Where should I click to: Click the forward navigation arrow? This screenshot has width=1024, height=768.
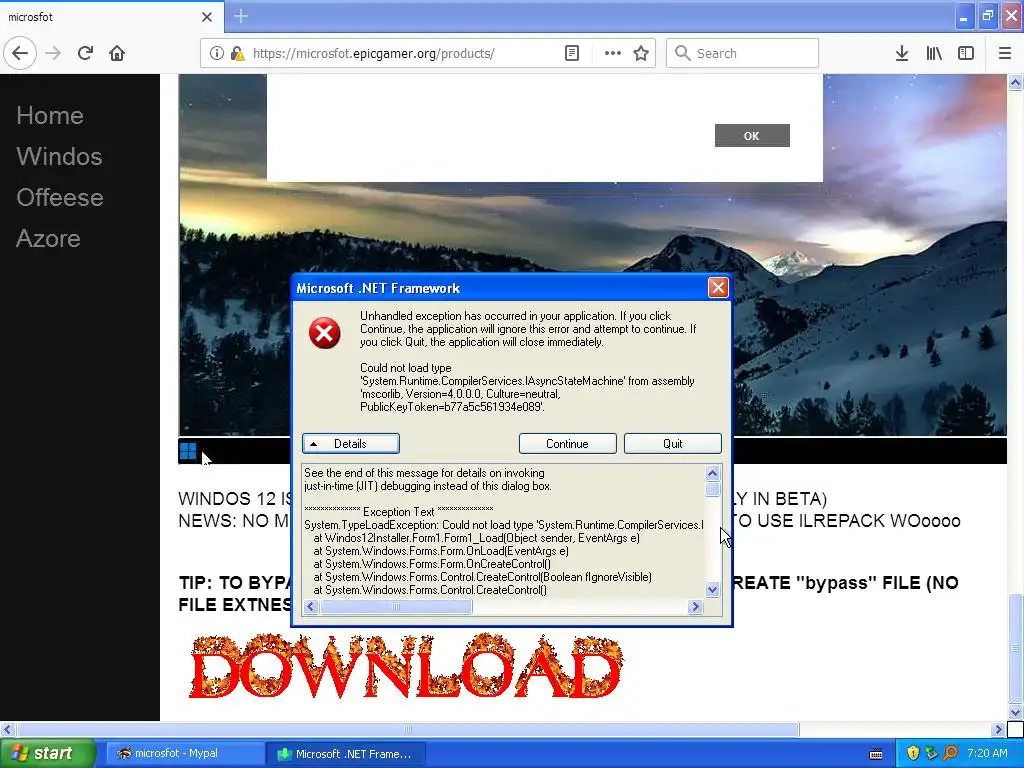(x=53, y=54)
